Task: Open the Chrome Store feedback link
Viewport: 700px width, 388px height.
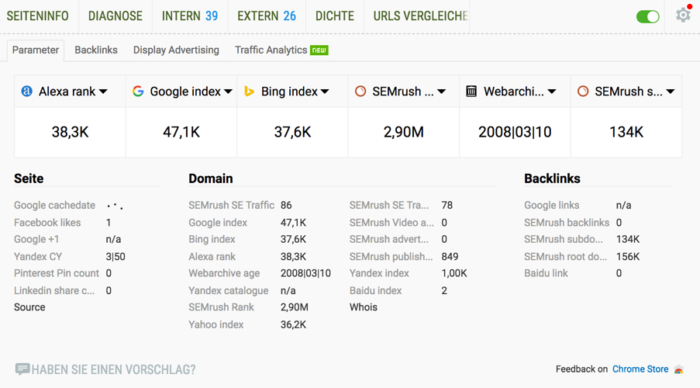Action: (x=640, y=369)
